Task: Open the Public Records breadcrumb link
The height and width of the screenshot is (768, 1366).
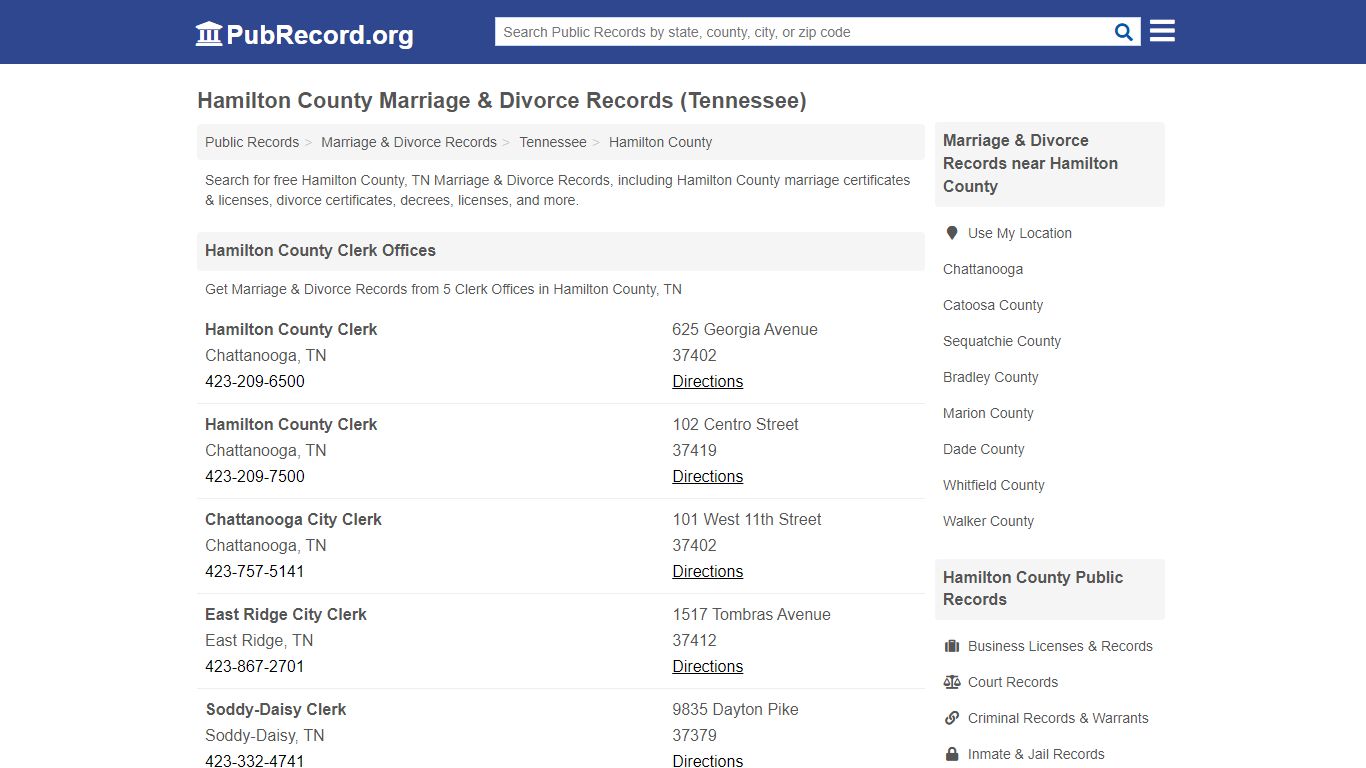Action: coord(252,142)
